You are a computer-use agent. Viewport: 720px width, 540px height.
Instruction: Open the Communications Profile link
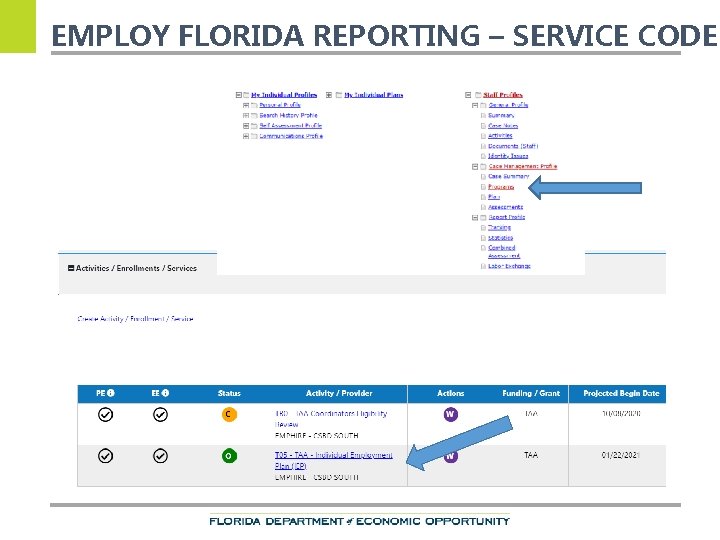291,136
